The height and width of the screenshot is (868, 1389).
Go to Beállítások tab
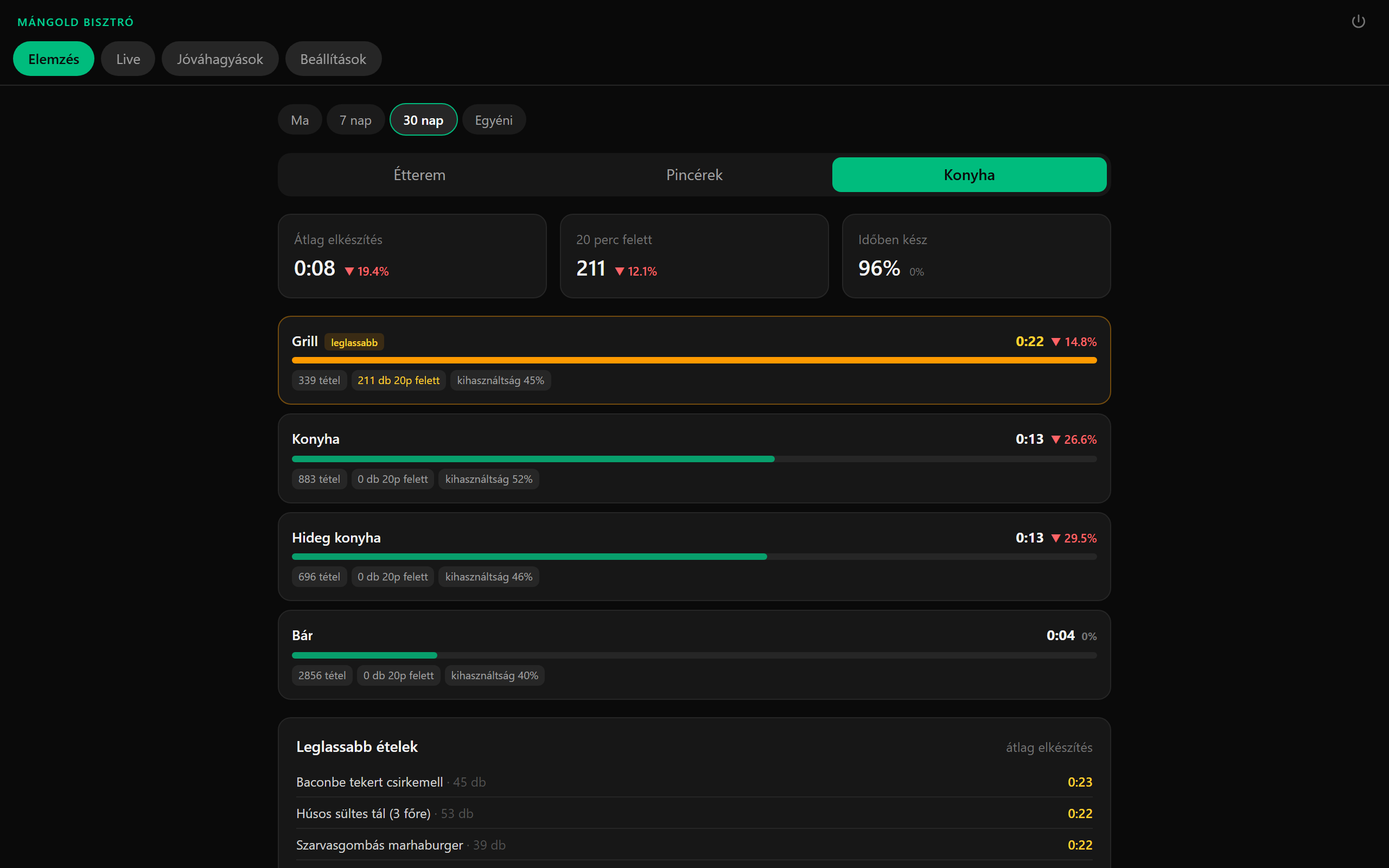[333, 59]
